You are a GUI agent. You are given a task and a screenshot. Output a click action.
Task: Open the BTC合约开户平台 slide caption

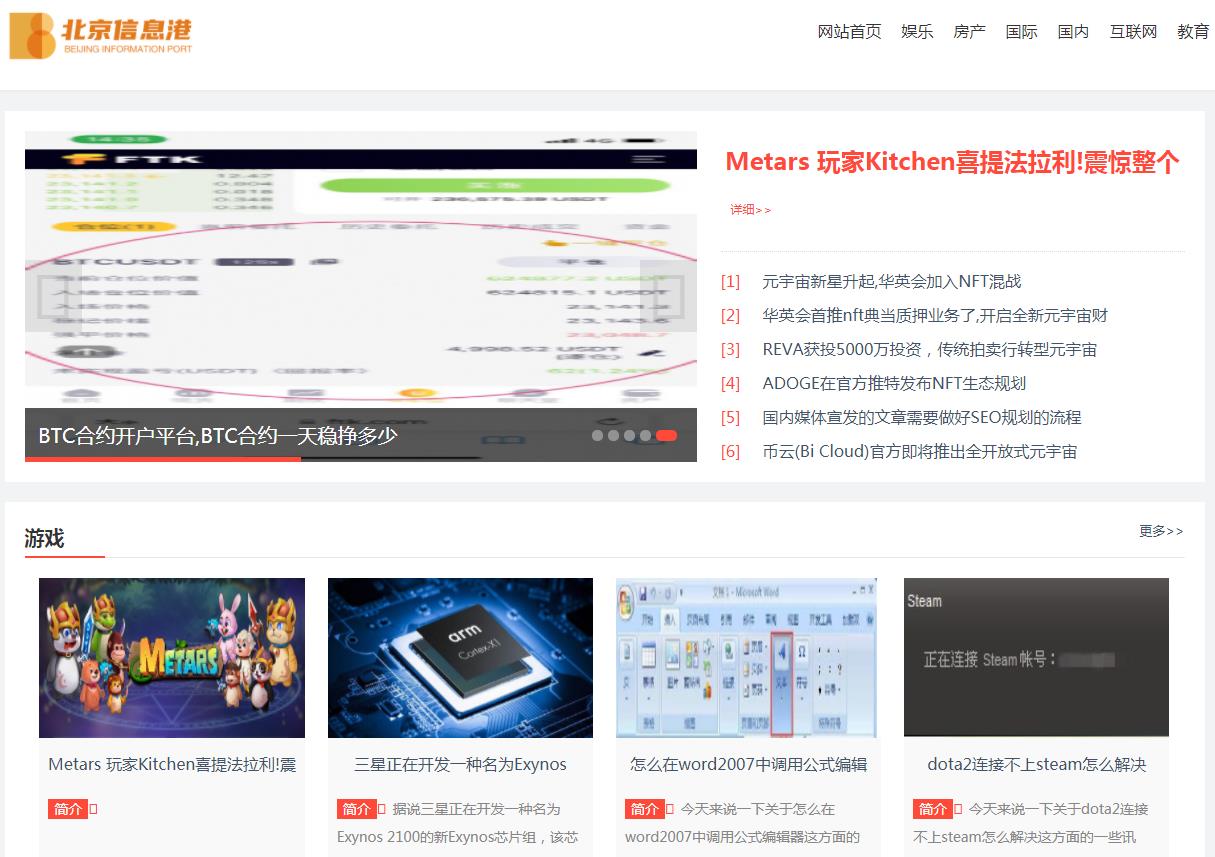pyautogui.click(x=218, y=436)
